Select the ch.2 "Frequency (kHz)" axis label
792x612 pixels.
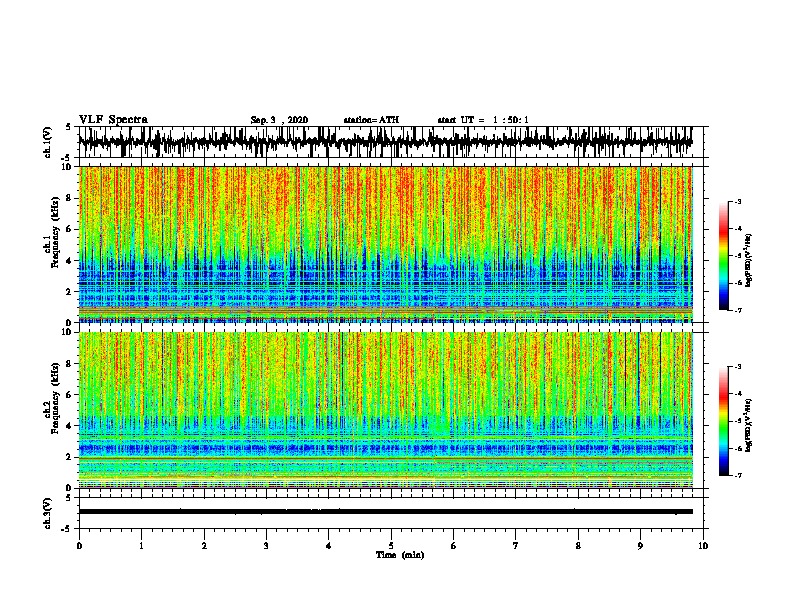[x=55, y=398]
